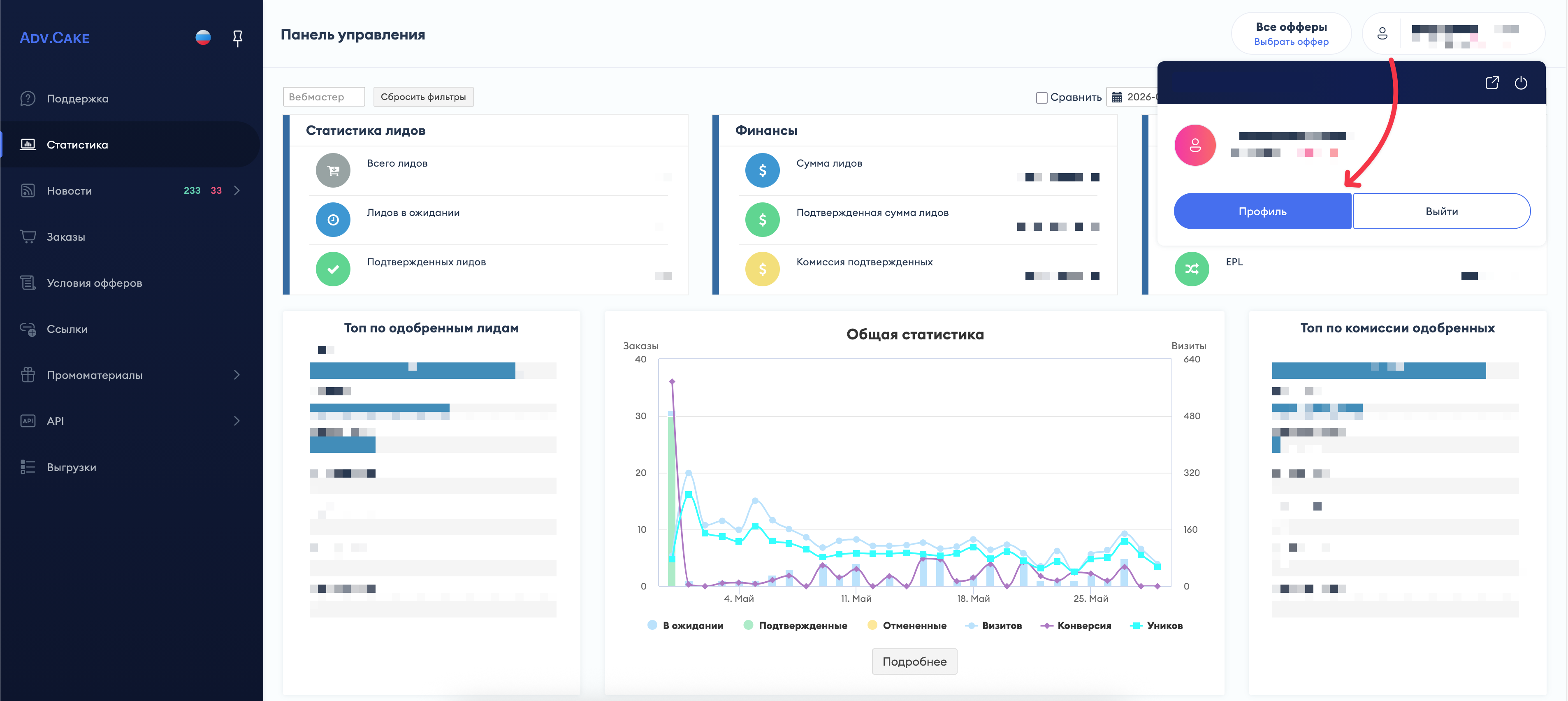
Task: Toggle the В ожидании legend series
Action: tap(685, 625)
